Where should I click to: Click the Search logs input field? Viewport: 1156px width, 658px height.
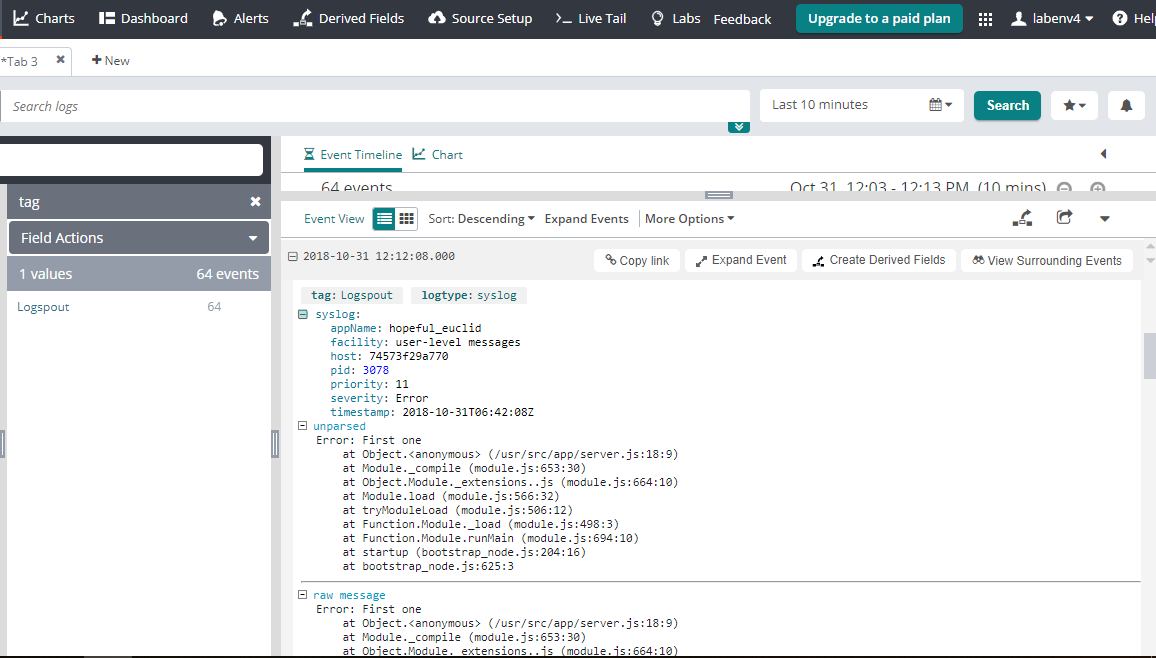point(375,106)
